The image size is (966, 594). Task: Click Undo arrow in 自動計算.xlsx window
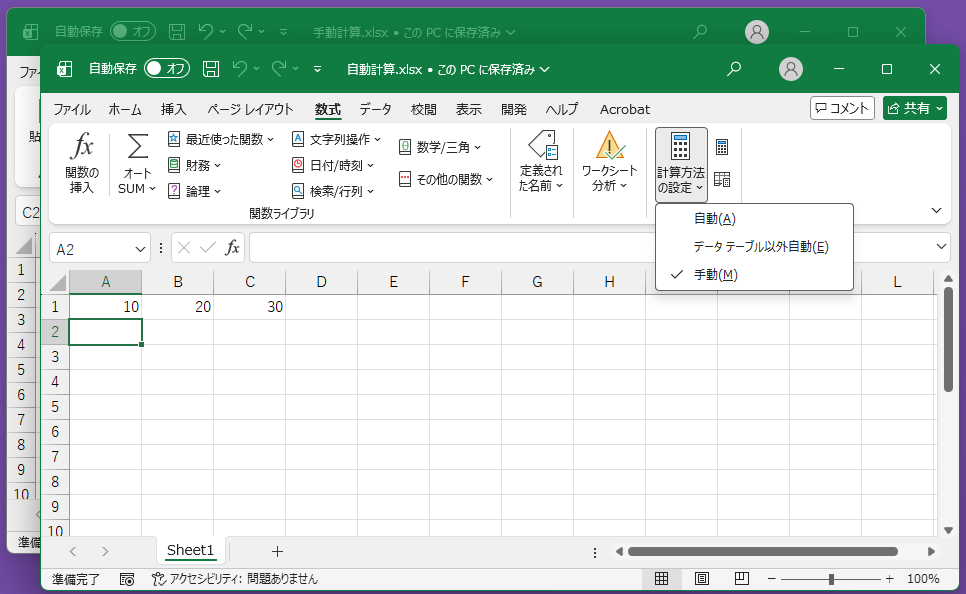[240, 69]
